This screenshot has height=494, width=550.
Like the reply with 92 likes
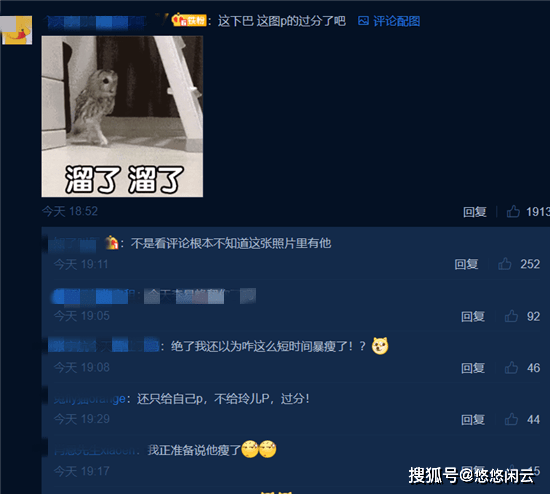point(511,316)
